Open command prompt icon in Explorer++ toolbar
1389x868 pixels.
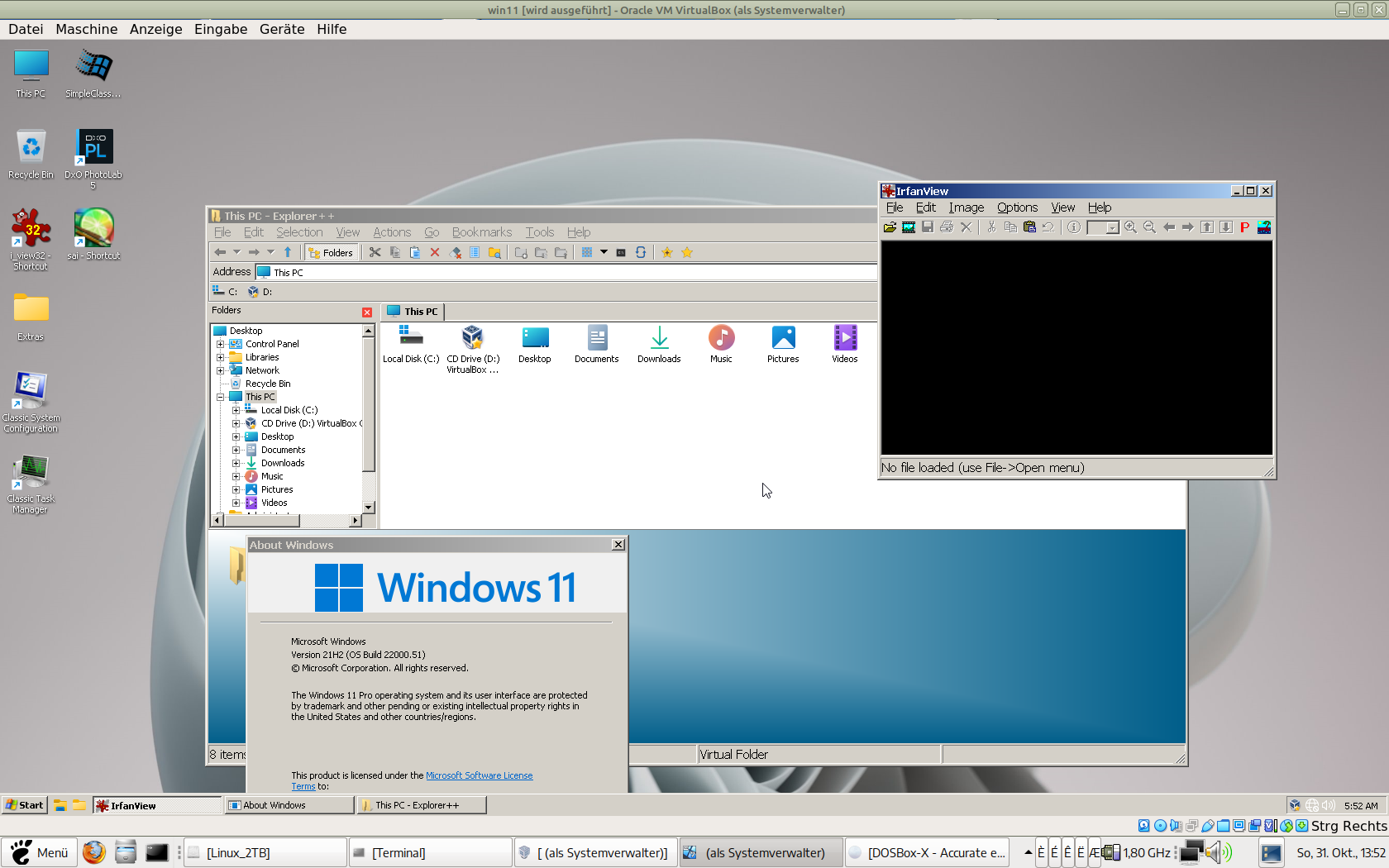point(621,252)
